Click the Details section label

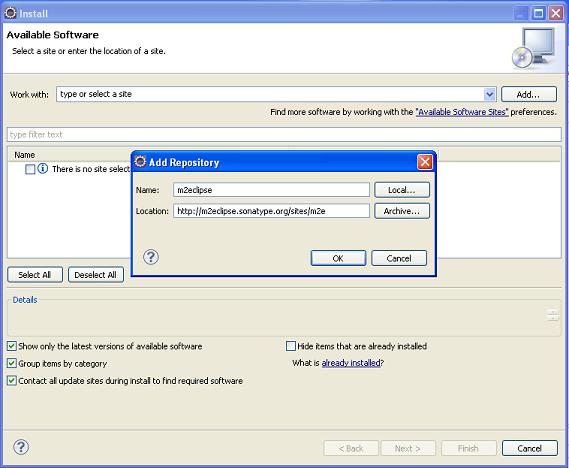point(25,300)
